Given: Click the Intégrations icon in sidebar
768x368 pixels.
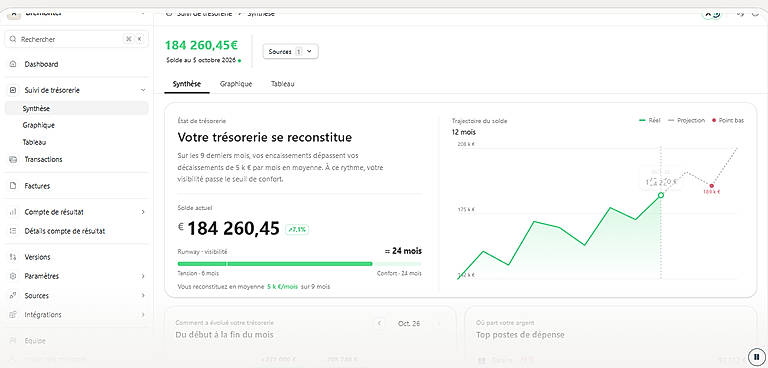Looking at the screenshot, I should tap(13, 315).
